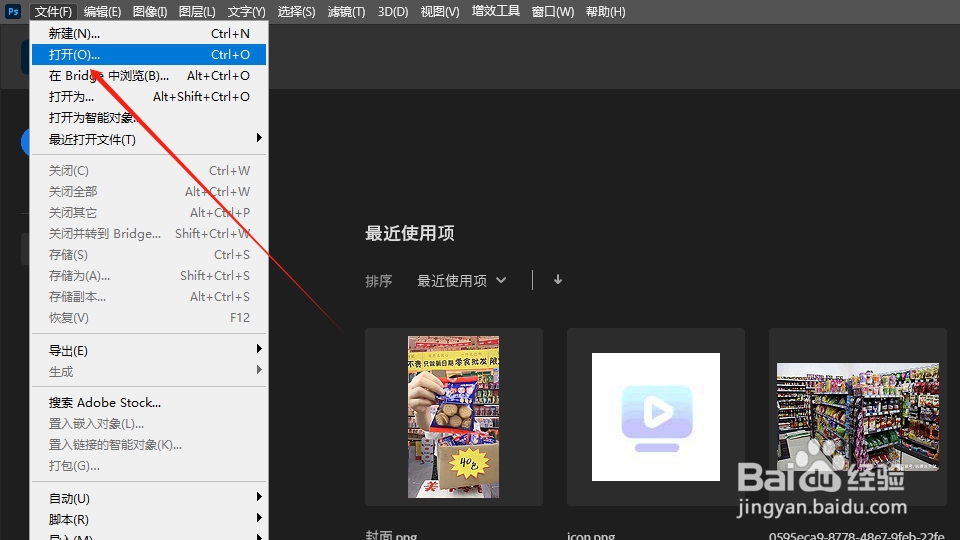Choose 打开为... menu entry
This screenshot has width=960, height=540.
coord(149,97)
